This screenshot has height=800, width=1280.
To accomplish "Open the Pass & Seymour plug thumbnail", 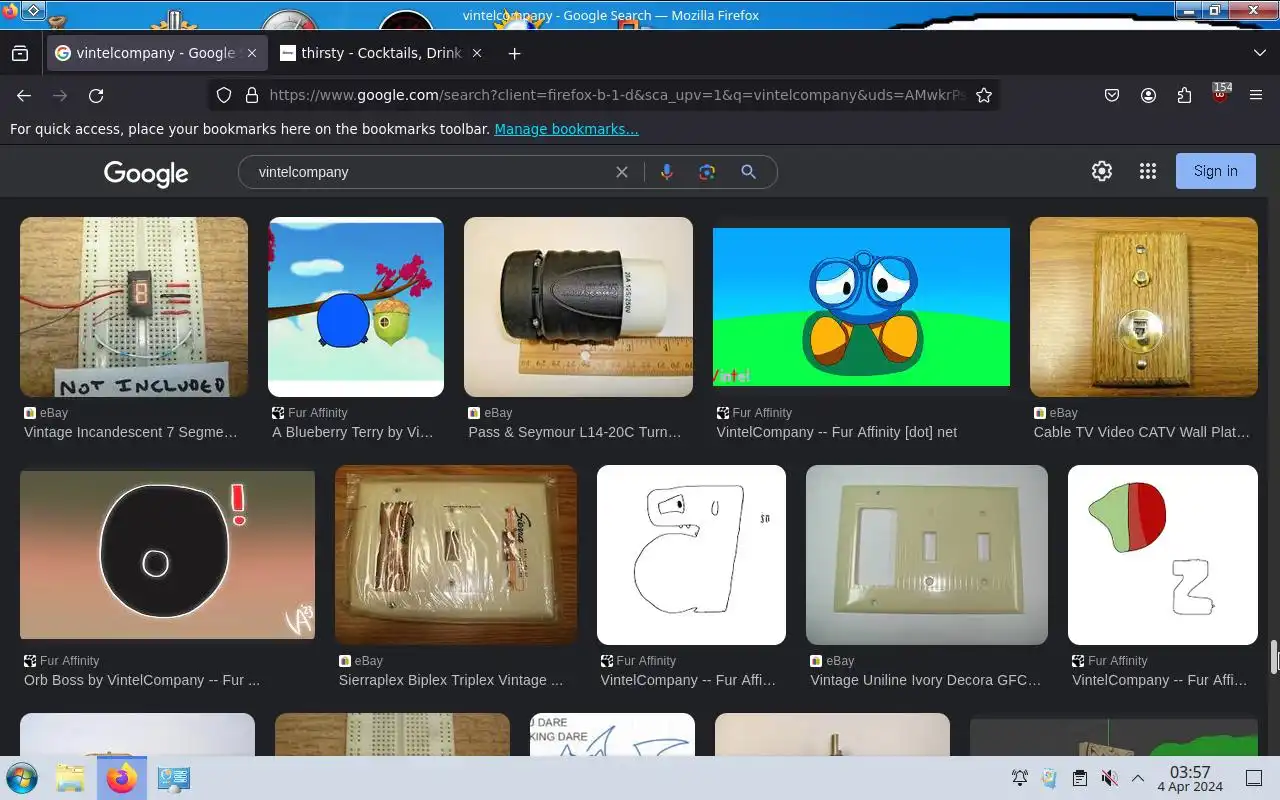I will coord(578,307).
